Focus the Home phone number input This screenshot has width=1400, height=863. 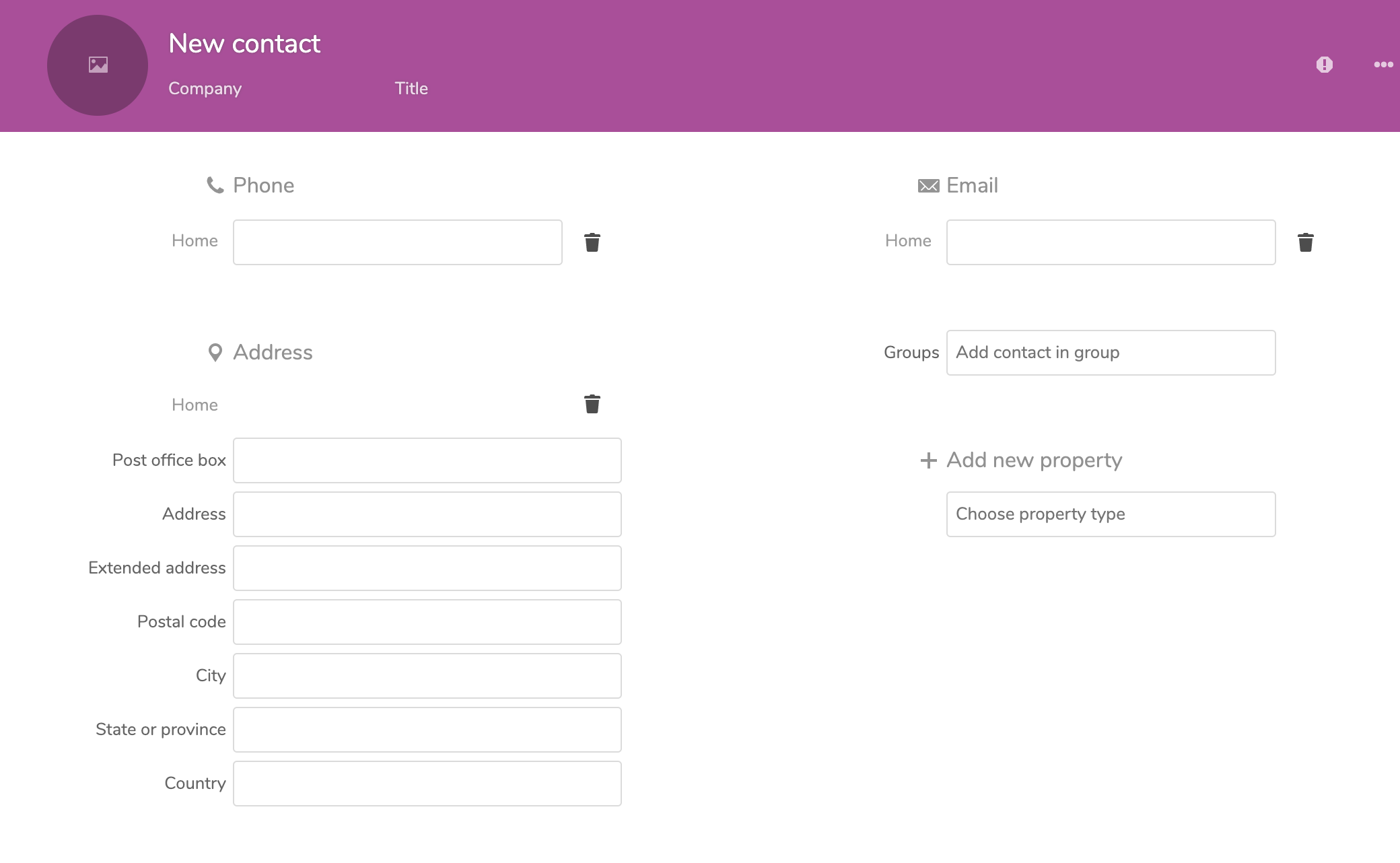click(397, 242)
